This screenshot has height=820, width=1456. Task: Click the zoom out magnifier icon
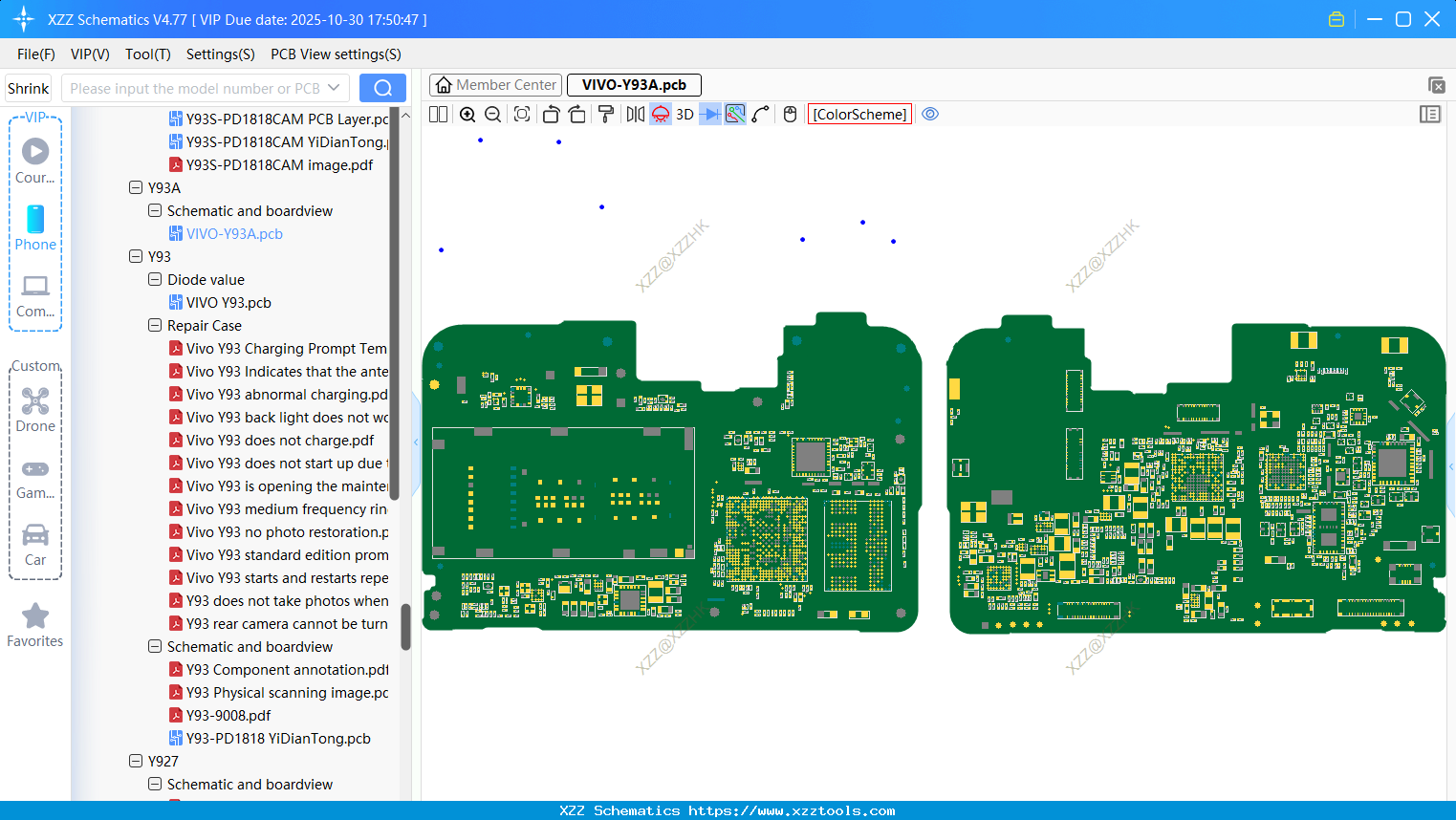click(493, 115)
